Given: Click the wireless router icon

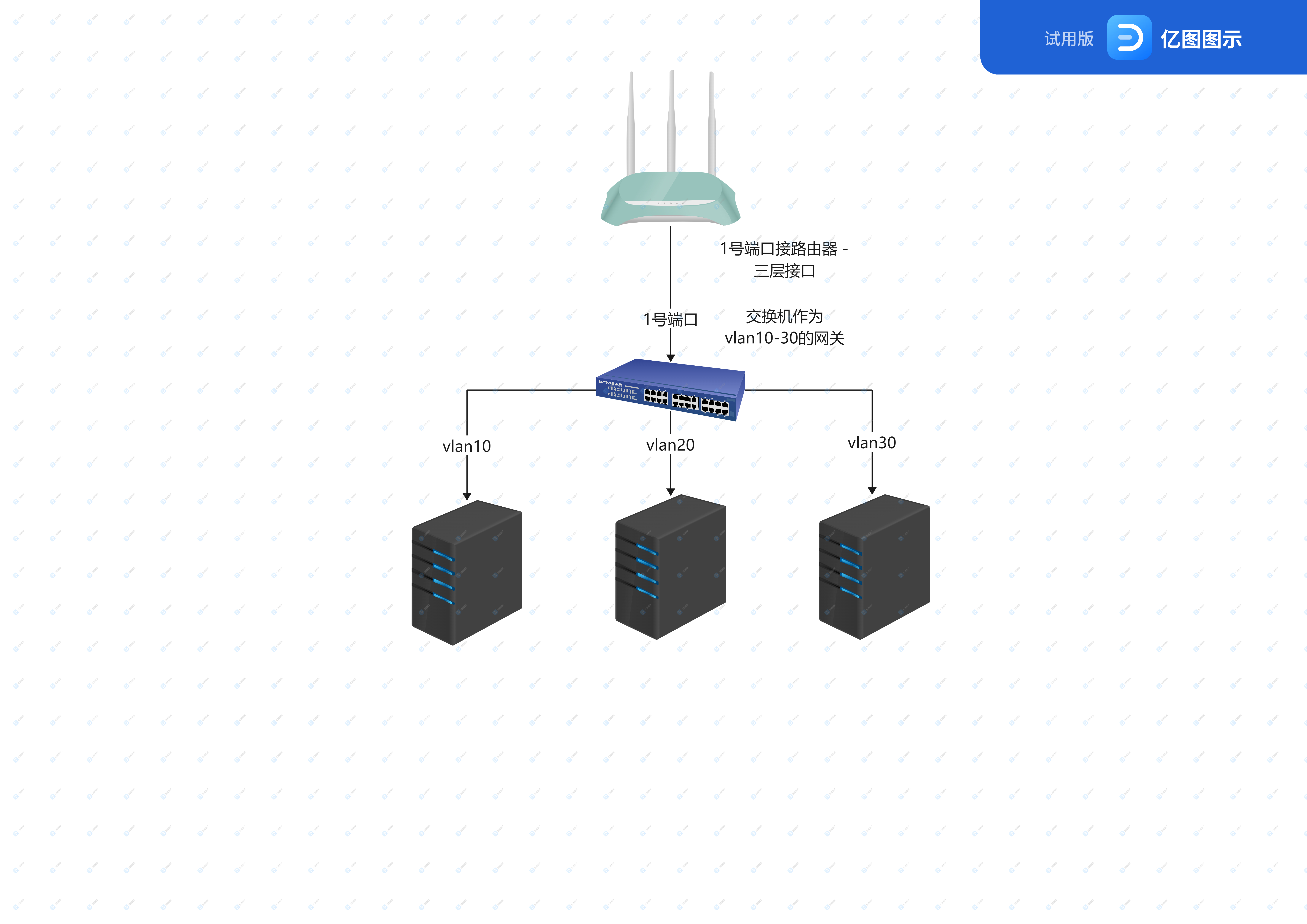Looking at the screenshot, I should coord(671,199).
